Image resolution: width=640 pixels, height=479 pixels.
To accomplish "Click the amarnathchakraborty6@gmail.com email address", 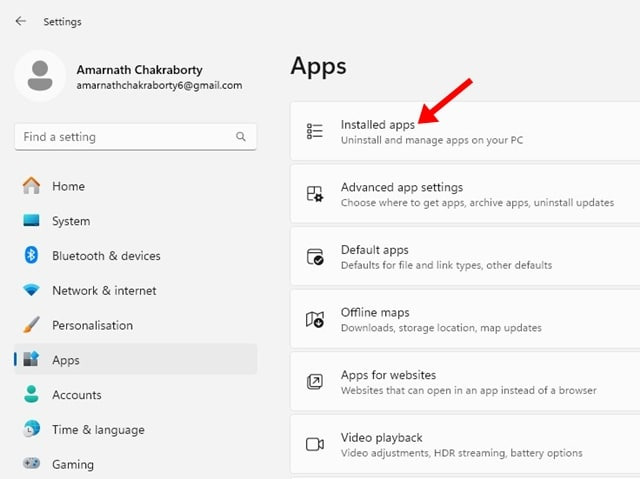I will tap(159, 85).
